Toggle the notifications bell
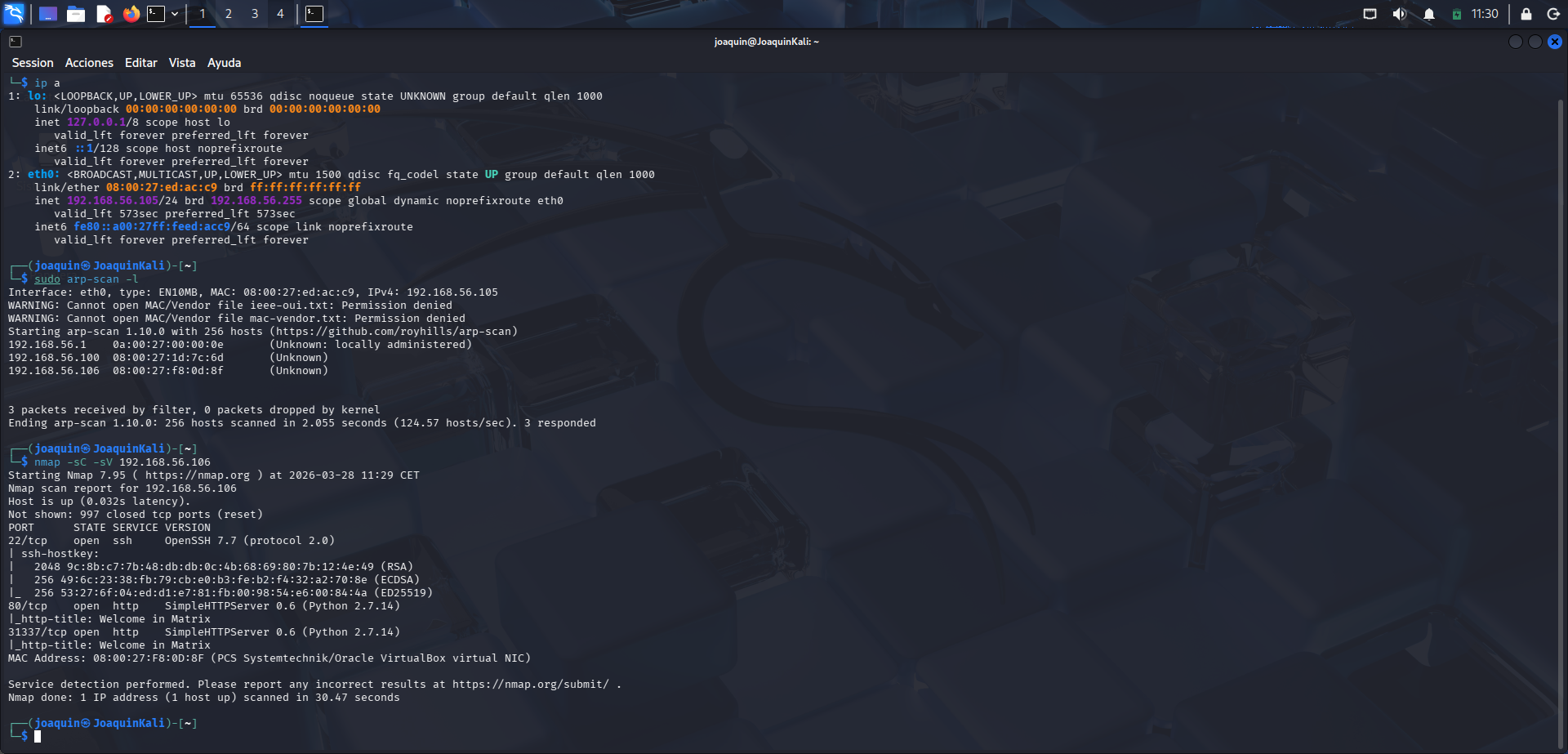Image resolution: width=1568 pixels, height=754 pixels. coord(1430,13)
